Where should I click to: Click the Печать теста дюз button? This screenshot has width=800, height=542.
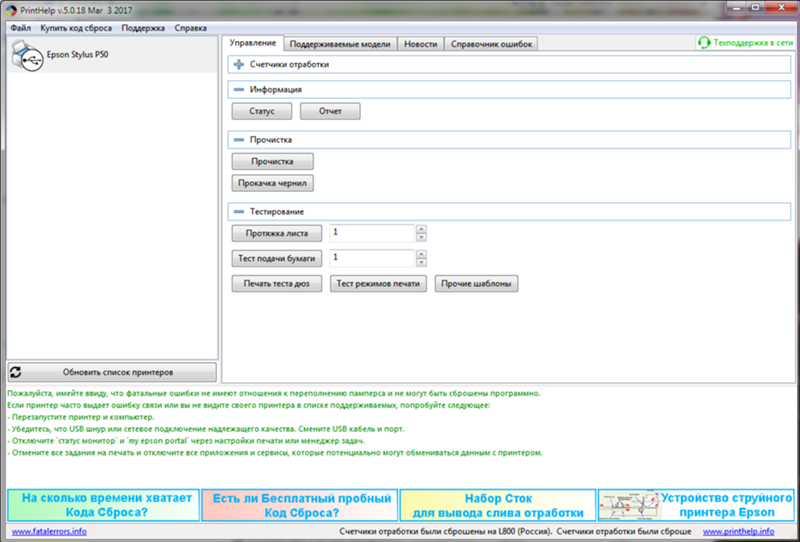[x=276, y=284]
